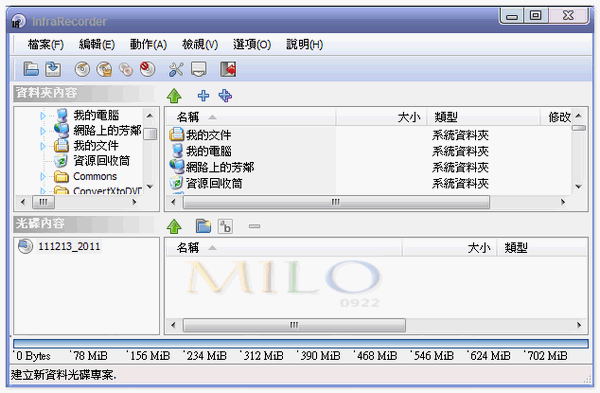Sort disc content by 名稱 column

coord(284,248)
